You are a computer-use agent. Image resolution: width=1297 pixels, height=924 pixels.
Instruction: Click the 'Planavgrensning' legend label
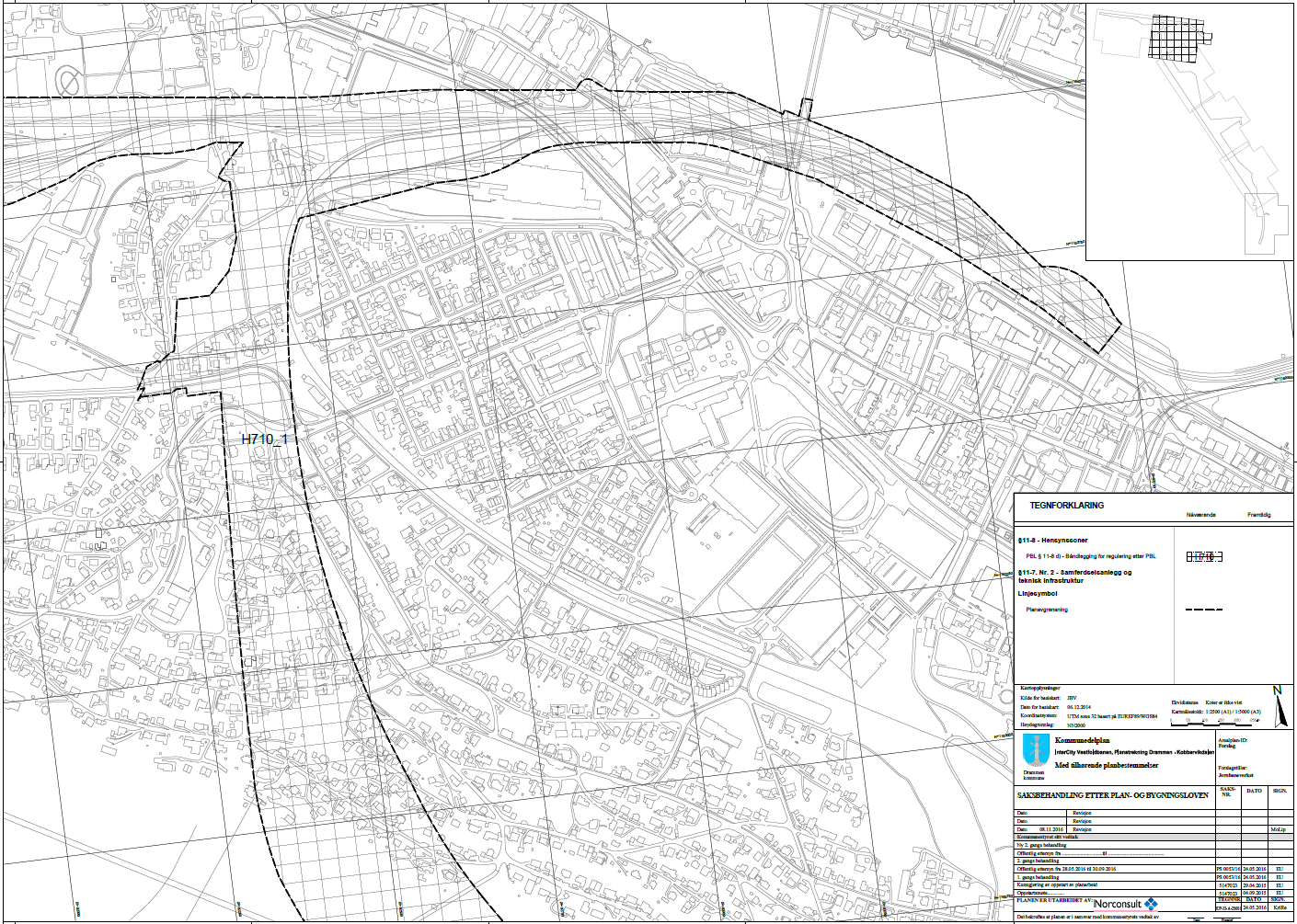[1047, 610]
